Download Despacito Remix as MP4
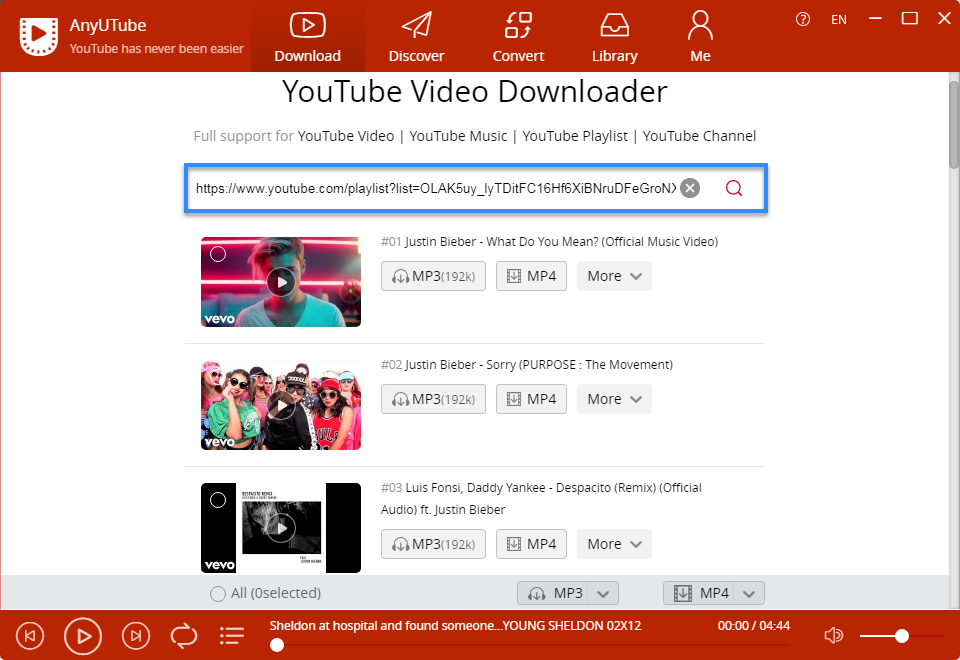The image size is (960, 660). (531, 544)
